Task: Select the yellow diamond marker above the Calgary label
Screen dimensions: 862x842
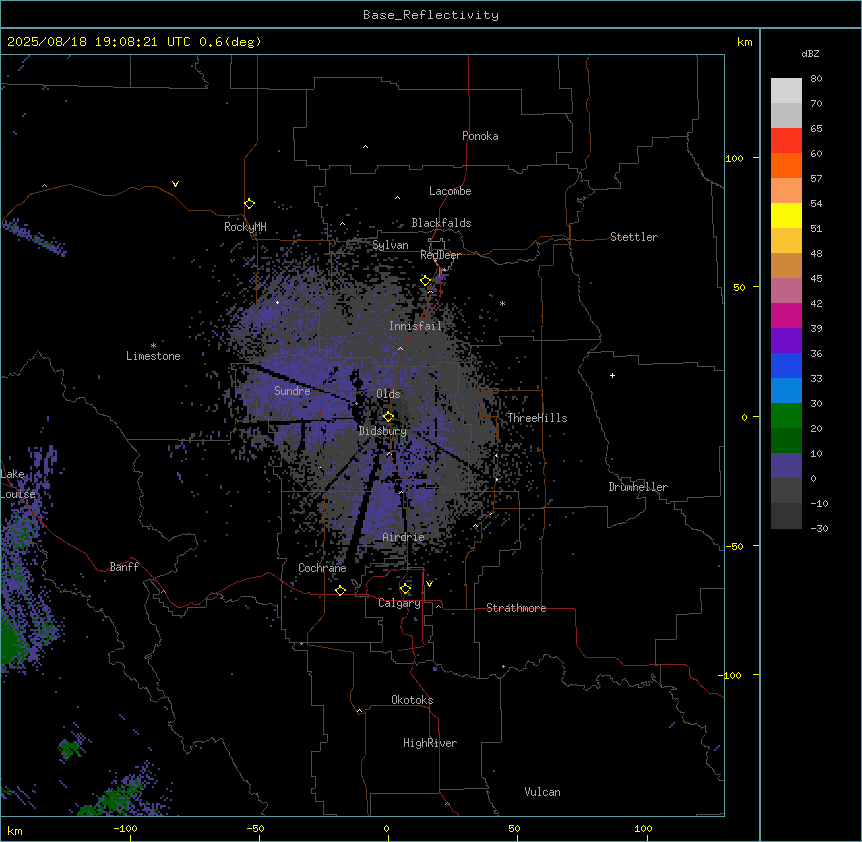Action: point(405,589)
